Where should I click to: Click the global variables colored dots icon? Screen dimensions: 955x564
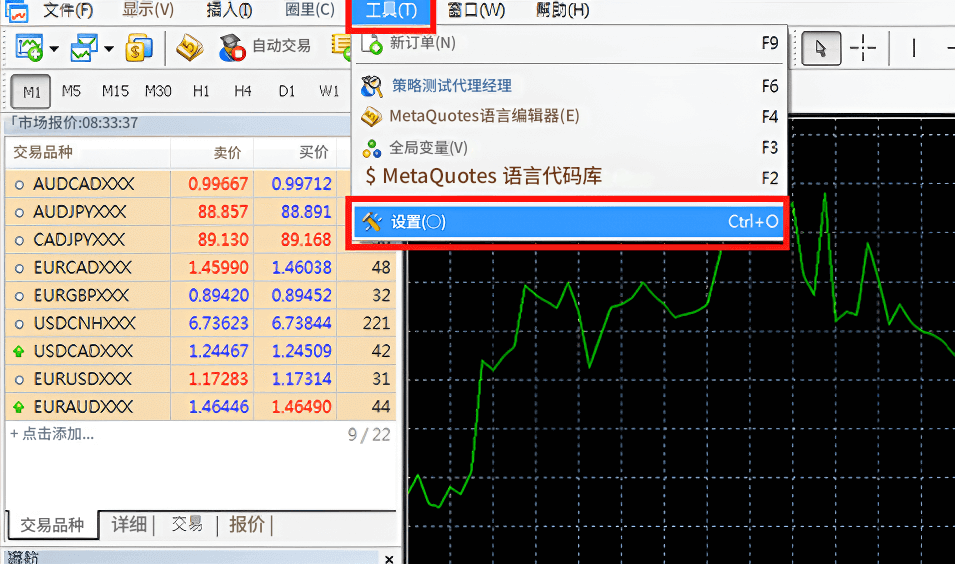[372, 148]
